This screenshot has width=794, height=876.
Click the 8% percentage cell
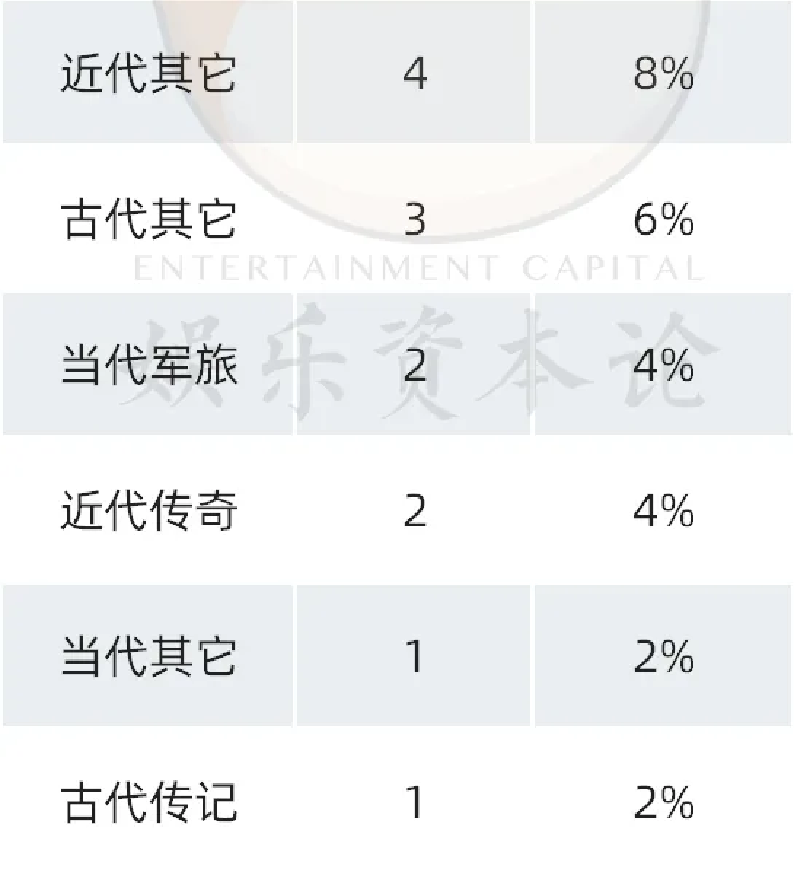point(663,74)
